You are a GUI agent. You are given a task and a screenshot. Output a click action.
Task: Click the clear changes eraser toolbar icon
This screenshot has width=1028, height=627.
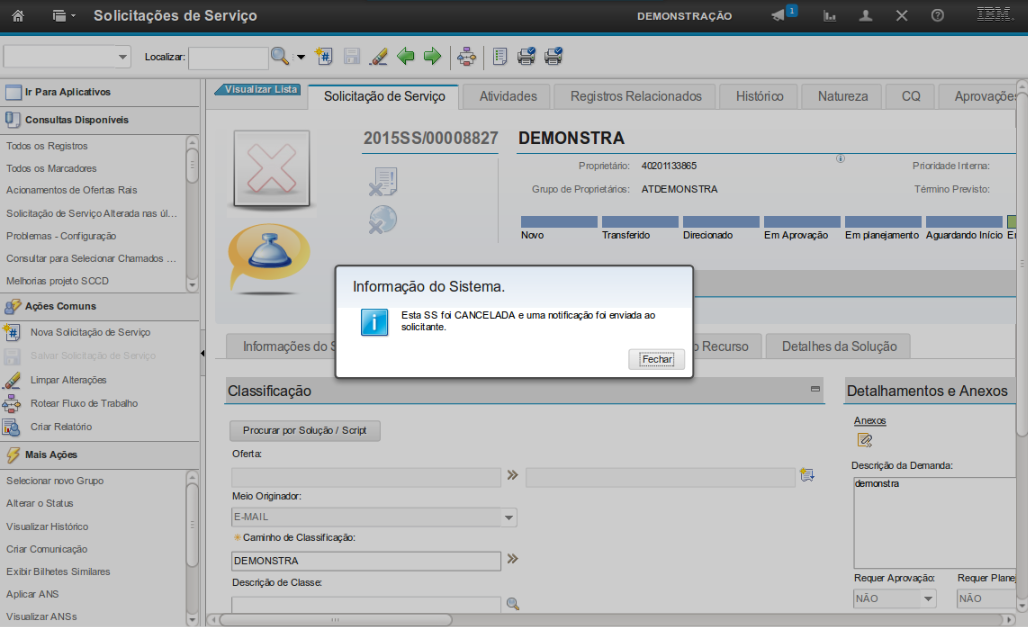378,57
